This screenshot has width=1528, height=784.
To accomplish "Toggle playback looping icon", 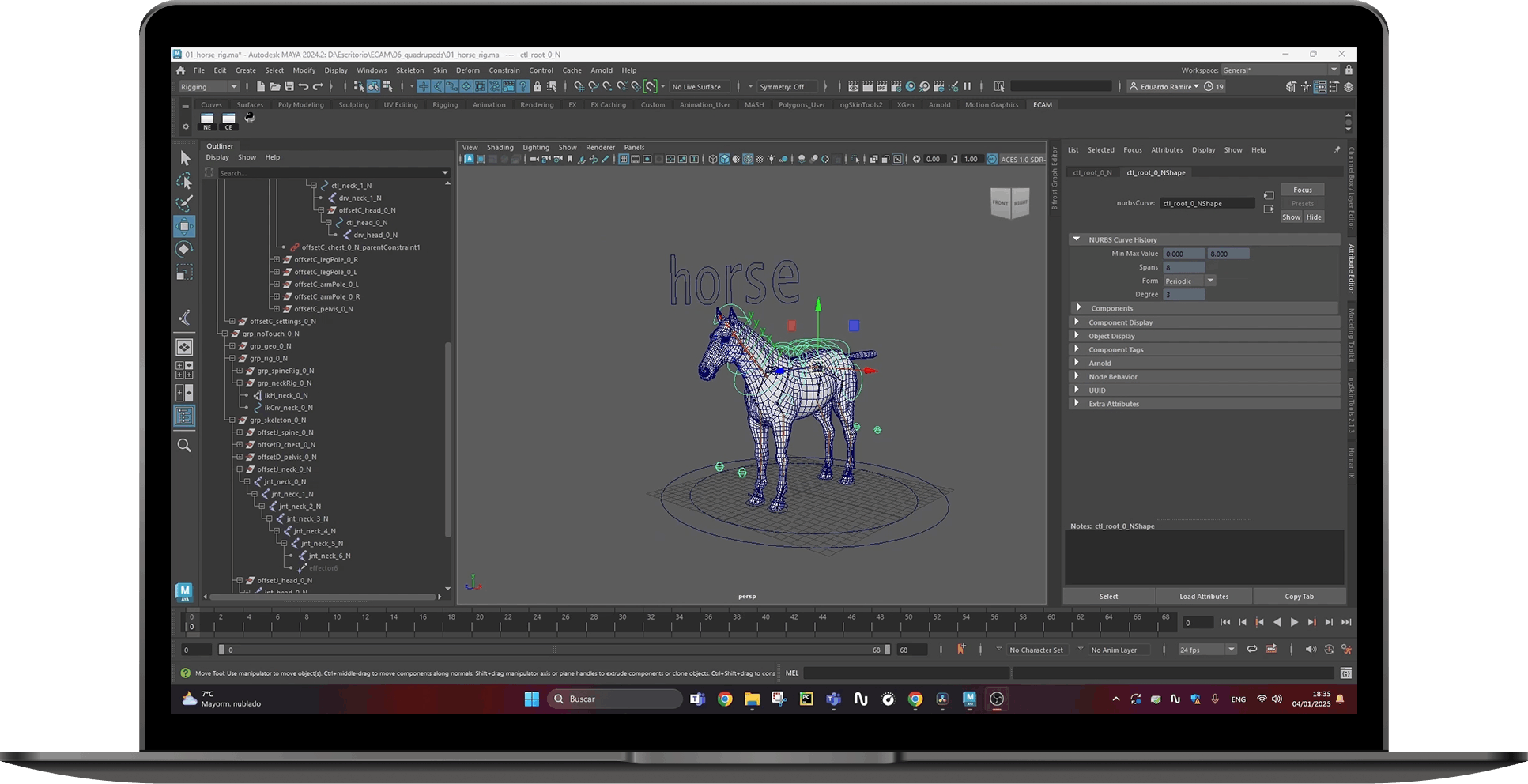I will pos(1252,650).
